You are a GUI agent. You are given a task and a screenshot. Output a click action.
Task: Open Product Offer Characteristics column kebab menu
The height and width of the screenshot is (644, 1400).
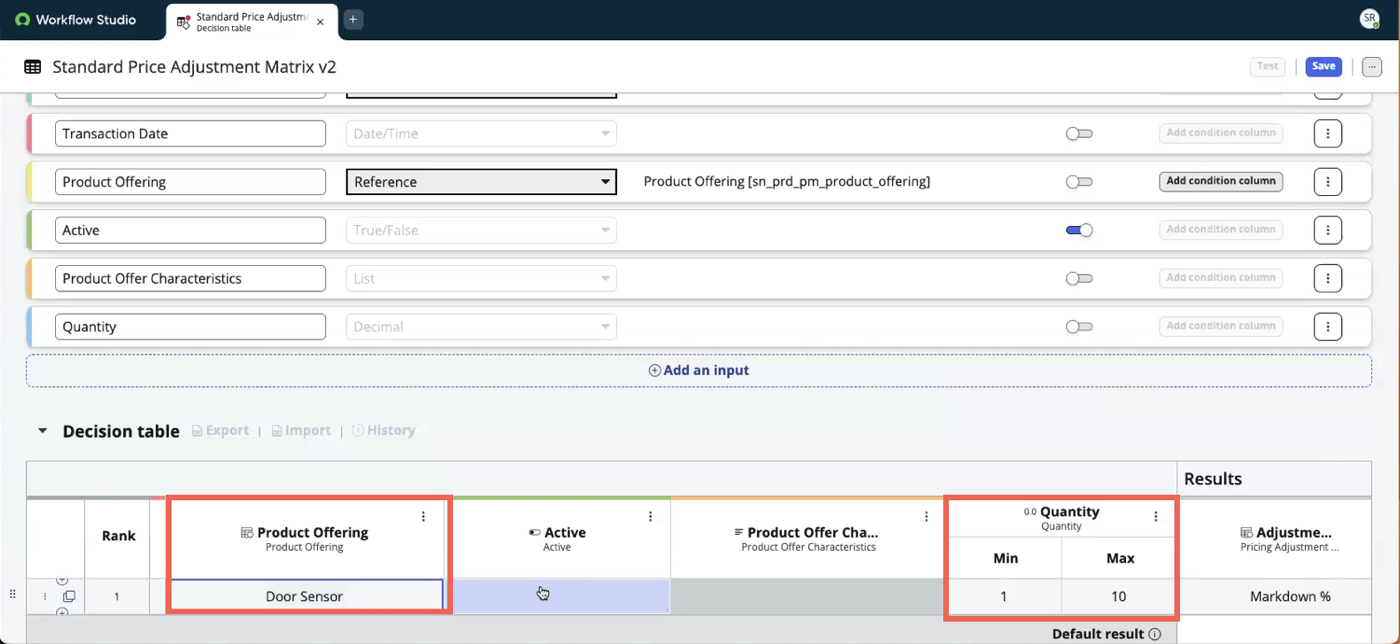[926, 516]
